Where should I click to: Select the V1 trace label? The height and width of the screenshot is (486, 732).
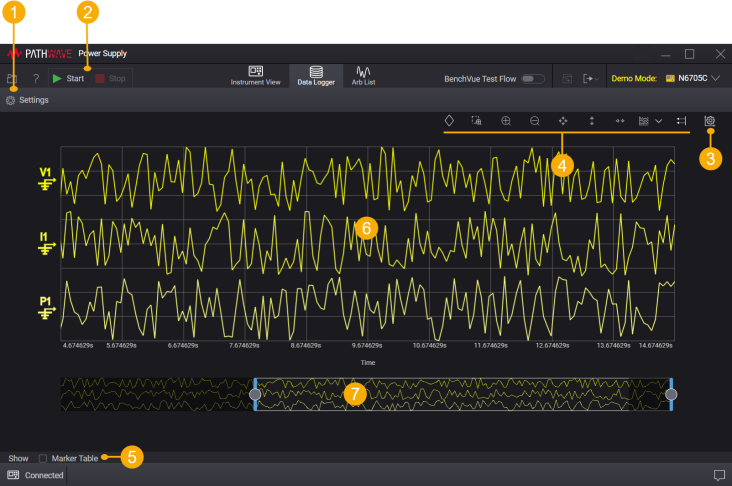45,172
